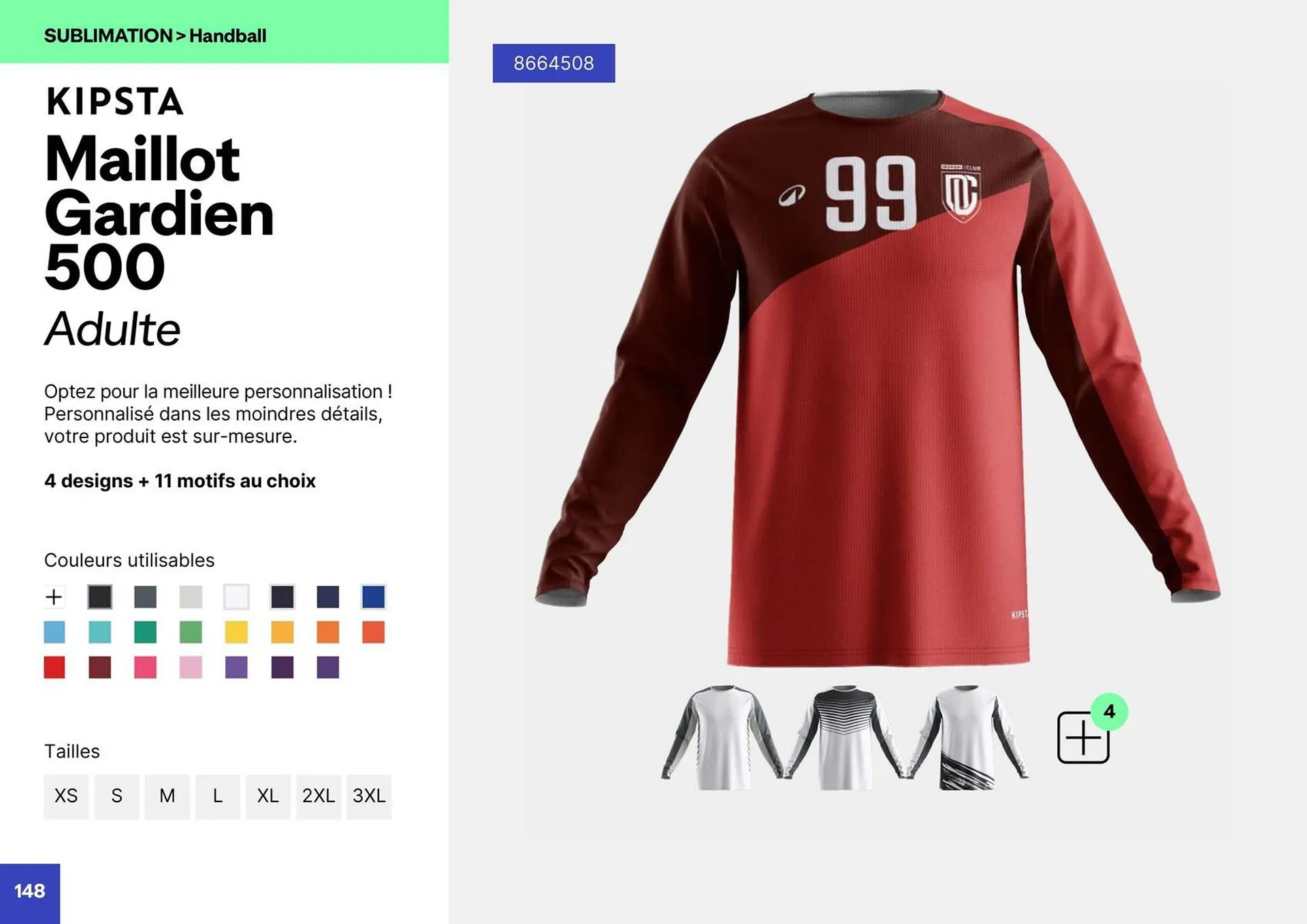Click the product code 8664508 label

(x=553, y=63)
